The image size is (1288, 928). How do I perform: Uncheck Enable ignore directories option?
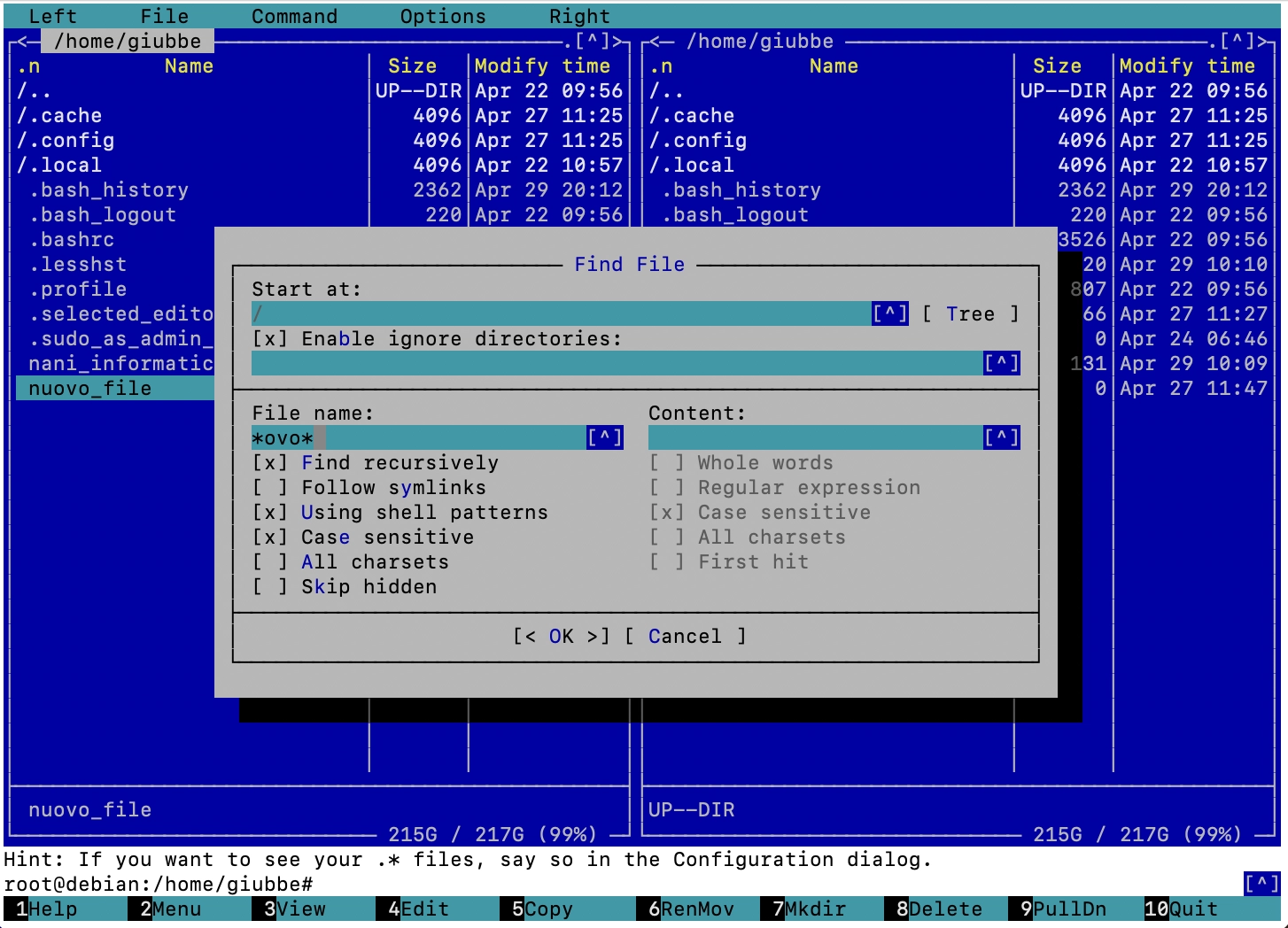[x=270, y=339]
